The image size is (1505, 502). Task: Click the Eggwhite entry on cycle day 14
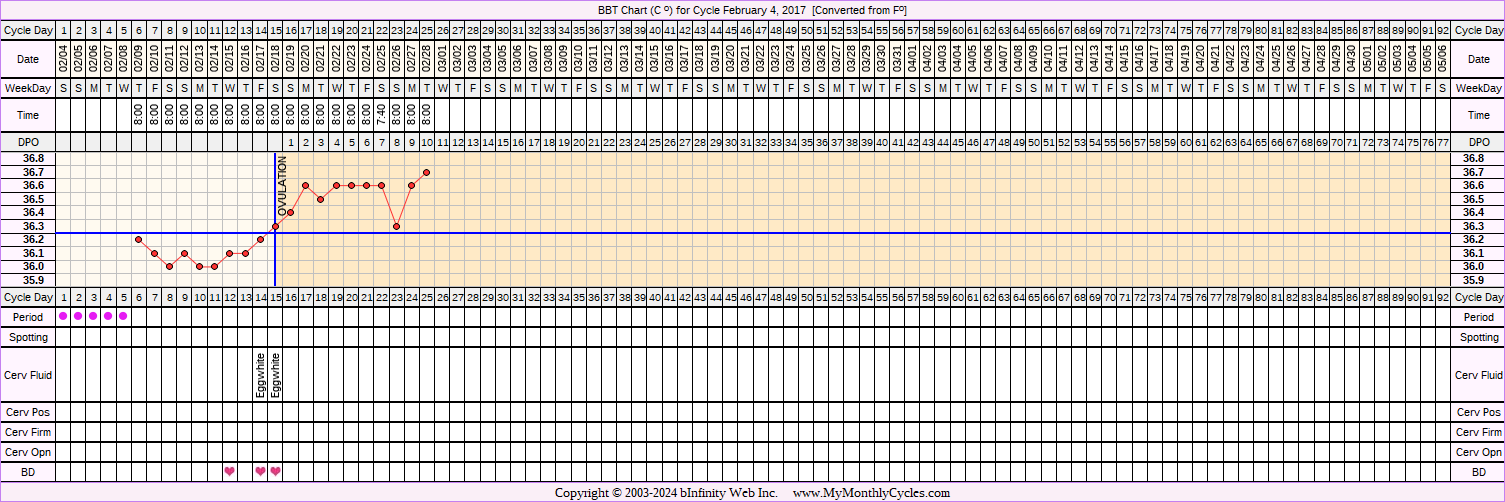click(260, 375)
